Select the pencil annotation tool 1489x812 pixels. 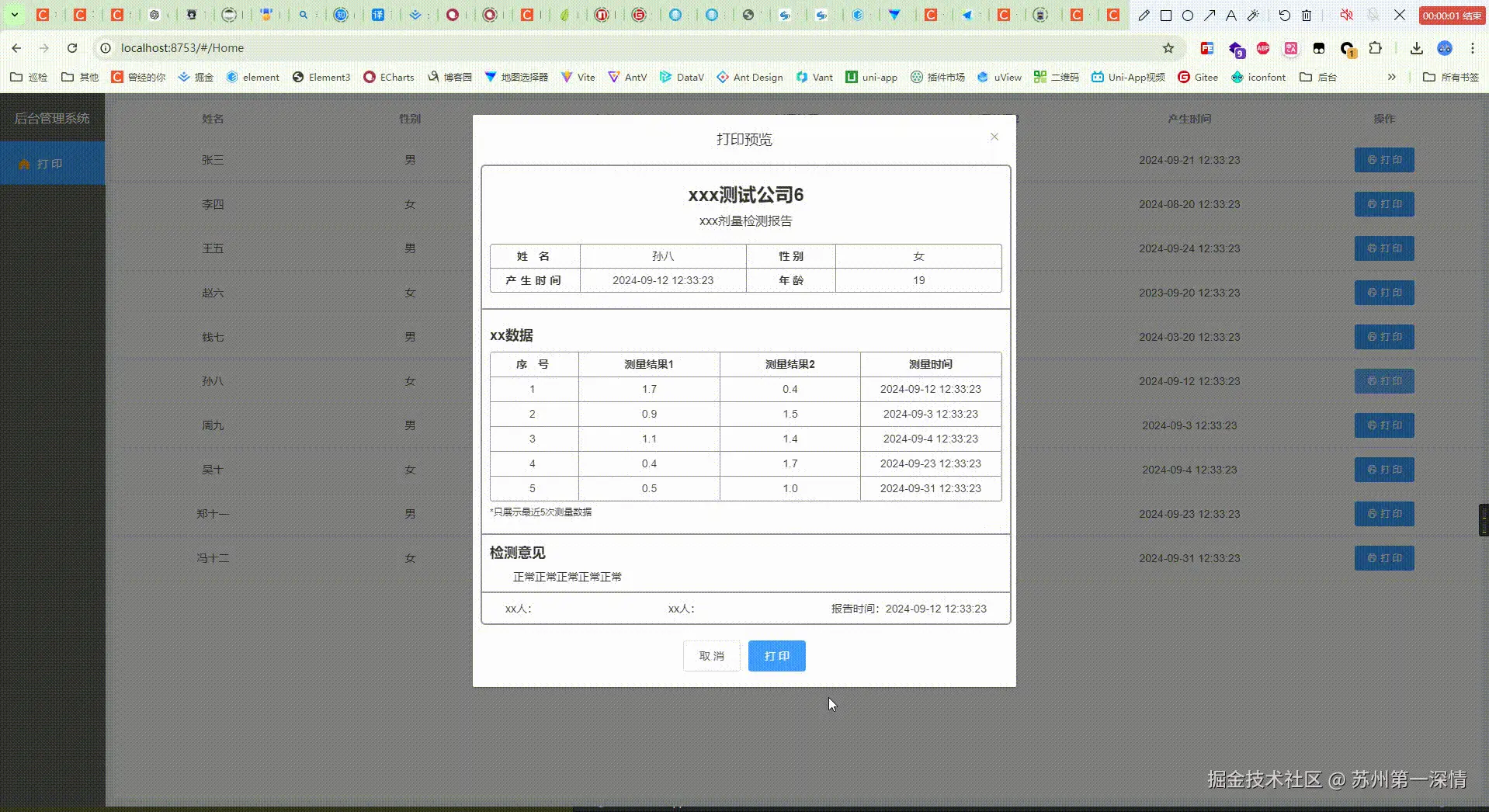tap(1143, 15)
